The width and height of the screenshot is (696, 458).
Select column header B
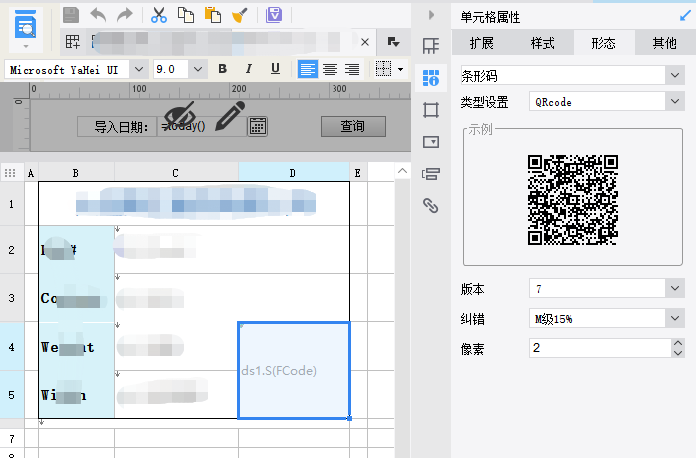tap(76, 173)
